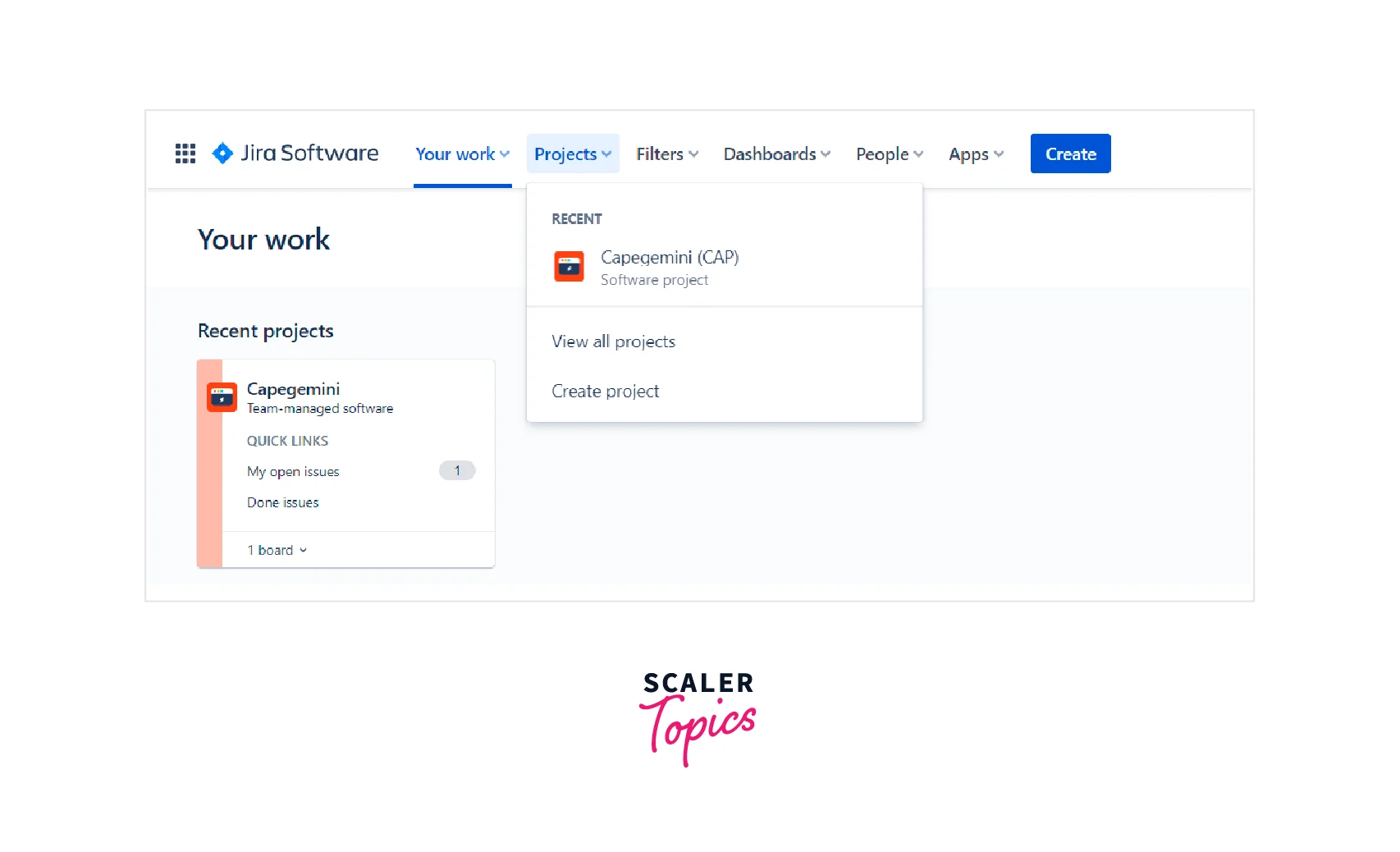Expand the Filters dropdown

(x=666, y=154)
